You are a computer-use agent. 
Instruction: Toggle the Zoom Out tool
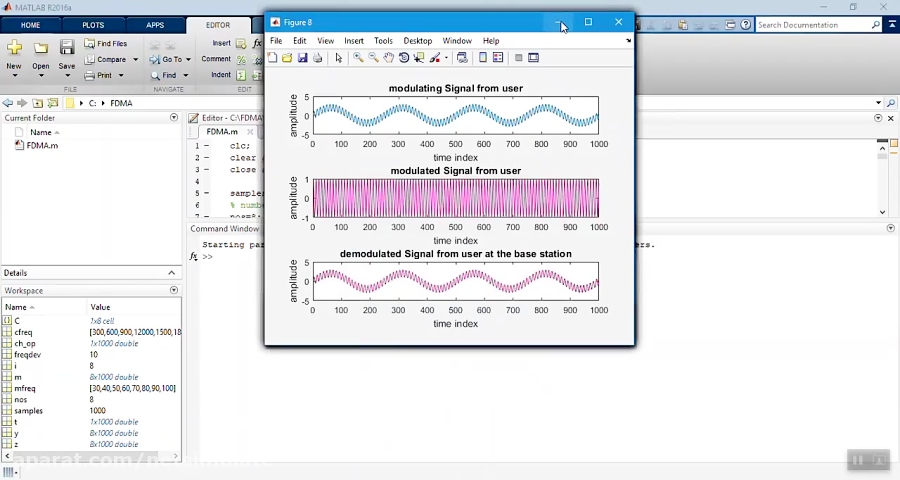[x=373, y=58]
